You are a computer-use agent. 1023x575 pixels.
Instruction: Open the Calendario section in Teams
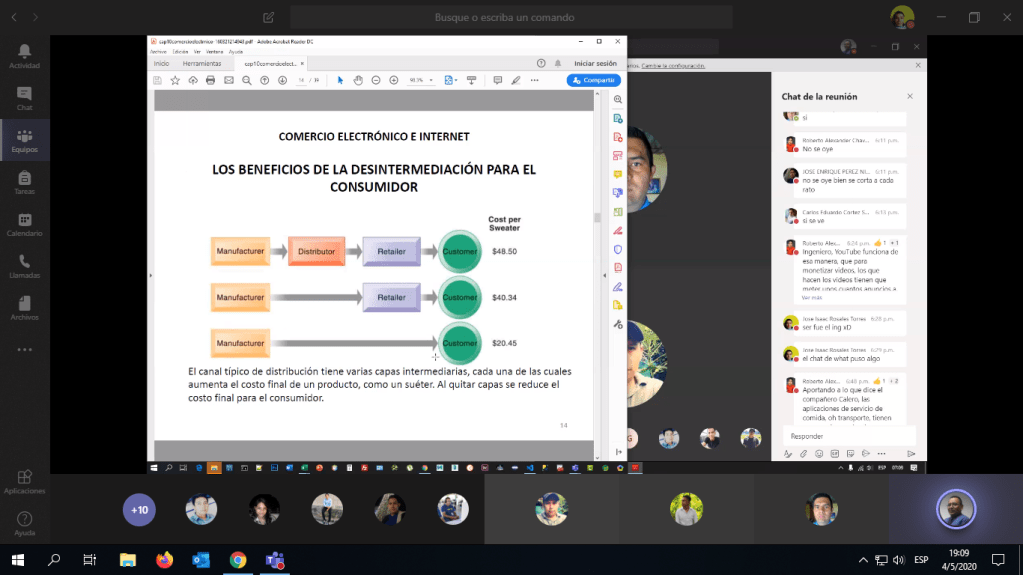tap(24, 224)
